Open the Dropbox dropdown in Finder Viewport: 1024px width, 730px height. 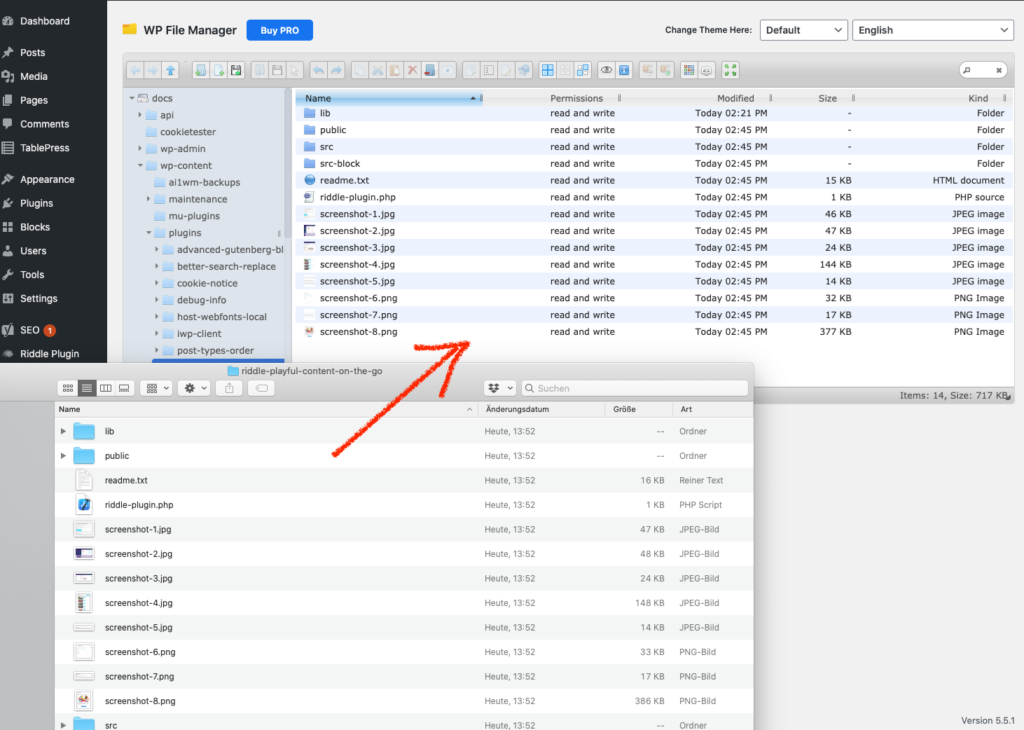(500, 389)
